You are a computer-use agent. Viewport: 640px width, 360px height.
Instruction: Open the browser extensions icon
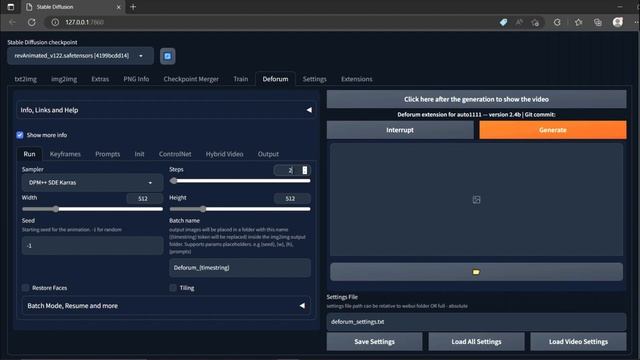tap(557, 22)
